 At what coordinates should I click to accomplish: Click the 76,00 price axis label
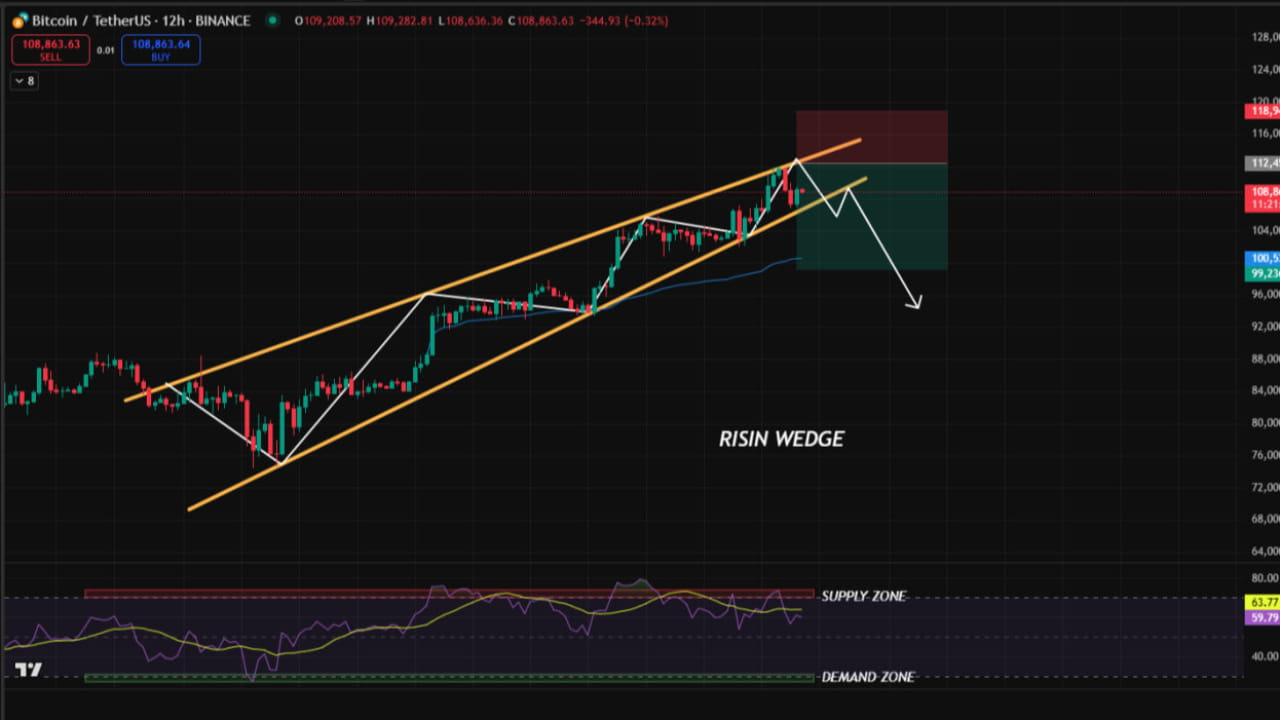pos(1265,455)
